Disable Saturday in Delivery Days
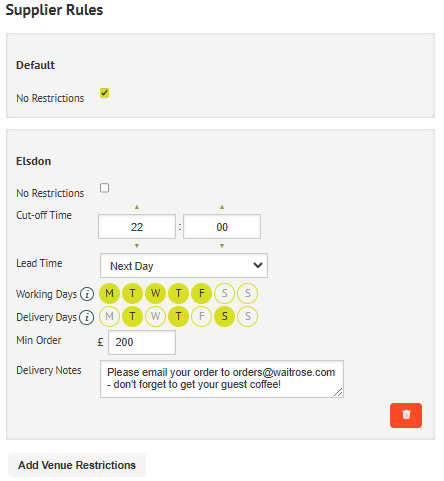The height and width of the screenshot is (481, 444). coord(224,316)
